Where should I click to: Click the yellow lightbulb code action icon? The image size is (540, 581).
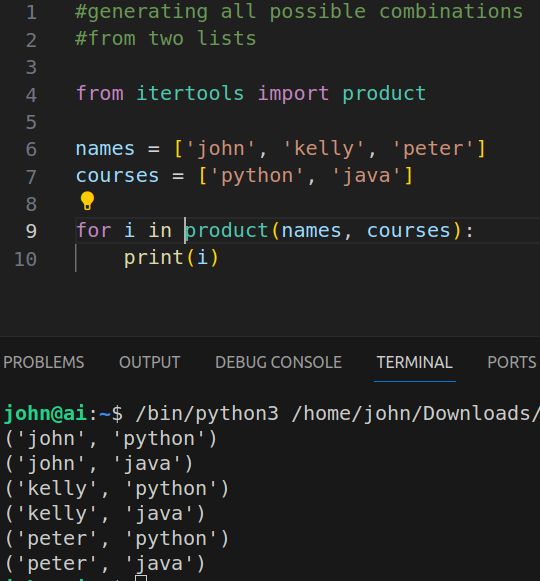87,201
